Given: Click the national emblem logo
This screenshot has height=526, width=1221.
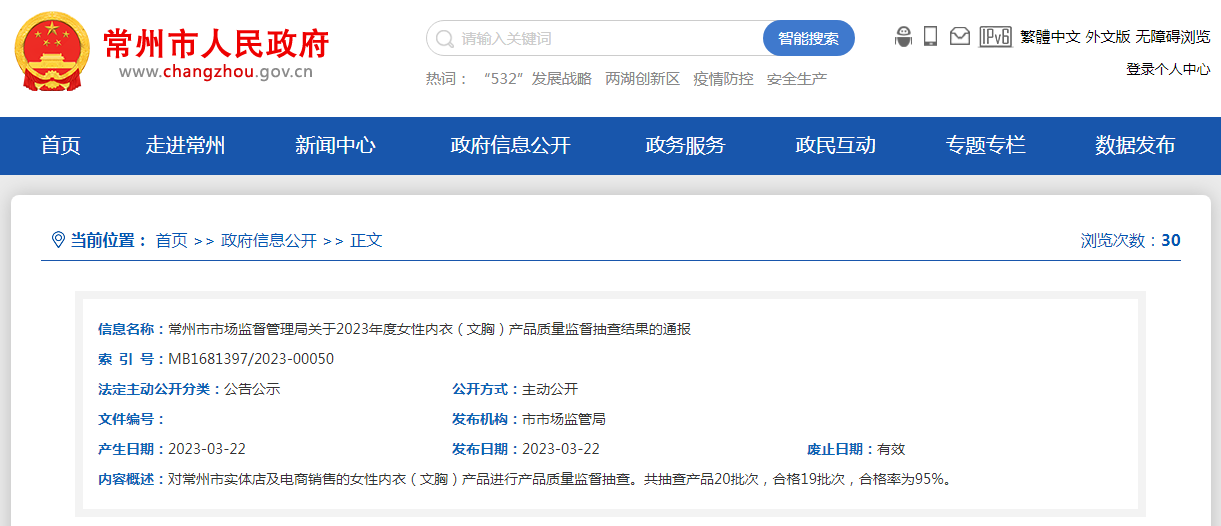Looking at the screenshot, I should (52, 51).
